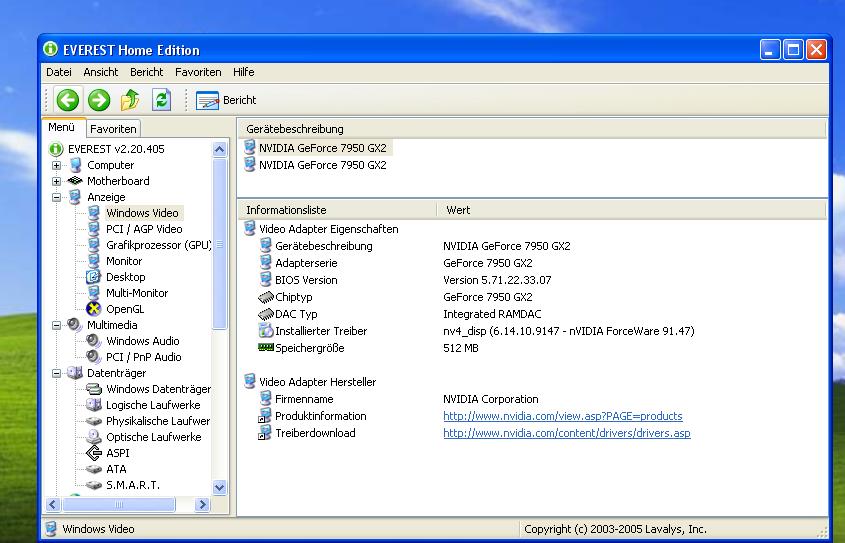The width and height of the screenshot is (845, 543).
Task: Click the EVEREST v2.20.405 root info icon
Action: point(56,149)
